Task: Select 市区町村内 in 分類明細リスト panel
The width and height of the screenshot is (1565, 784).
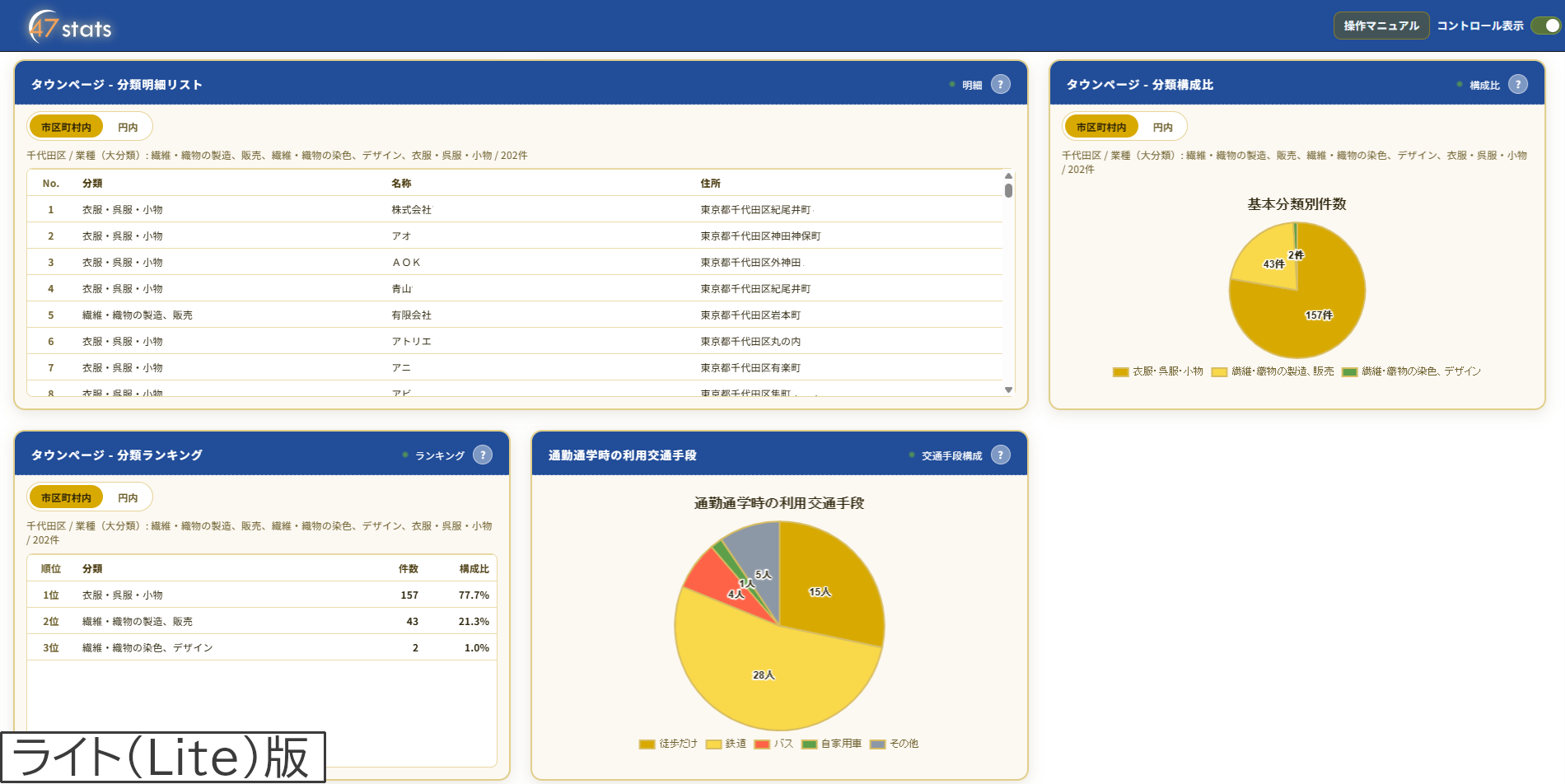Action: [66, 127]
